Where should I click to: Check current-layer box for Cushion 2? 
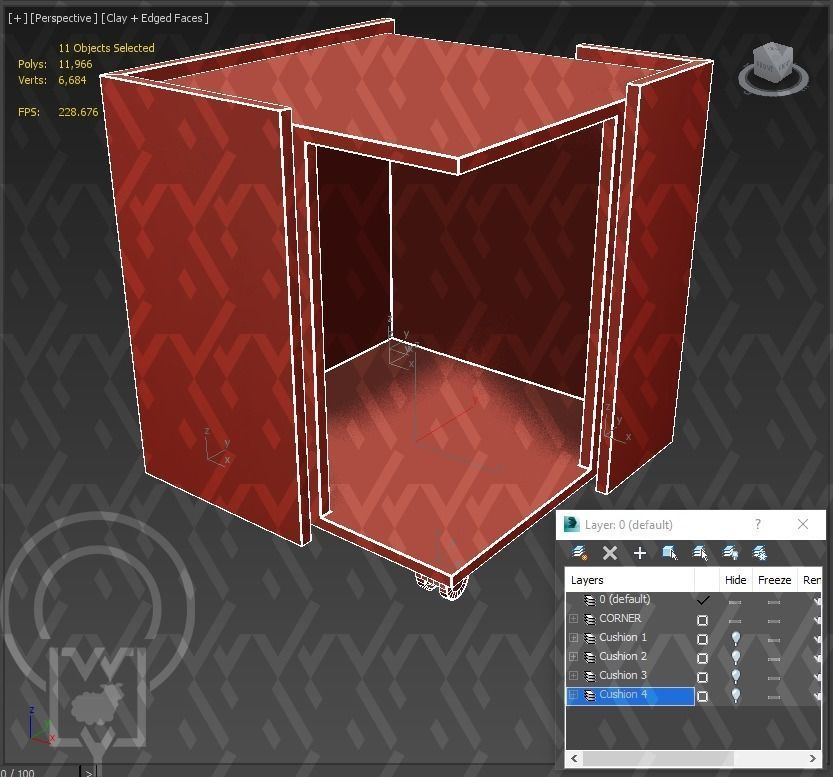(702, 658)
